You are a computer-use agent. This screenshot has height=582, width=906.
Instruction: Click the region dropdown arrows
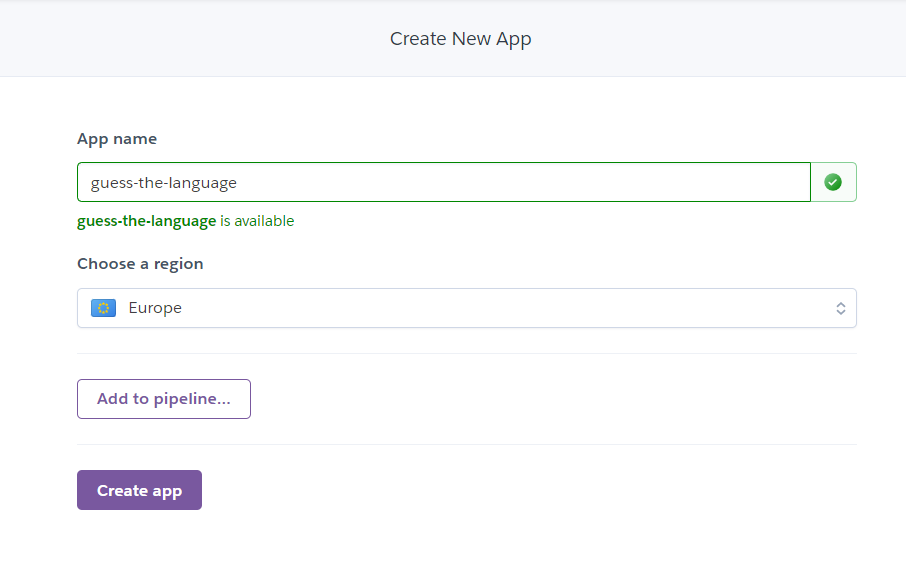[x=841, y=308]
